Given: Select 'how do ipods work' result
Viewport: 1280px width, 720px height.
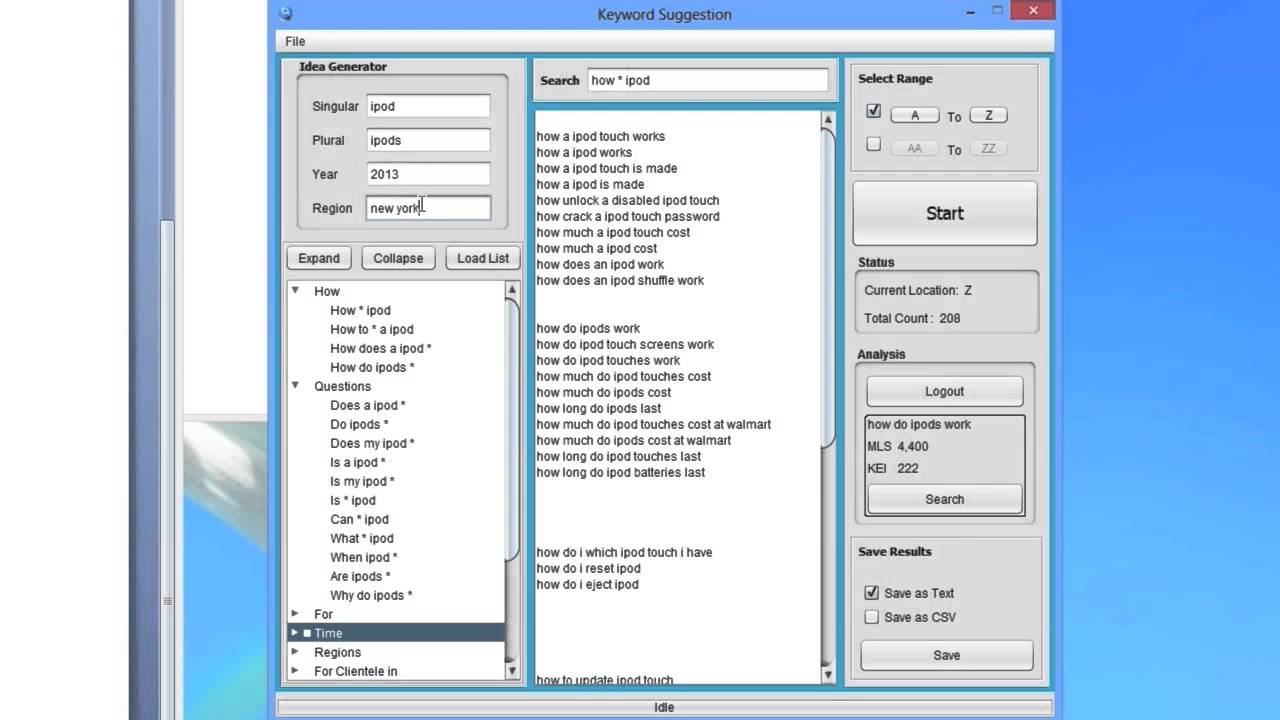Looking at the screenshot, I should coord(588,328).
